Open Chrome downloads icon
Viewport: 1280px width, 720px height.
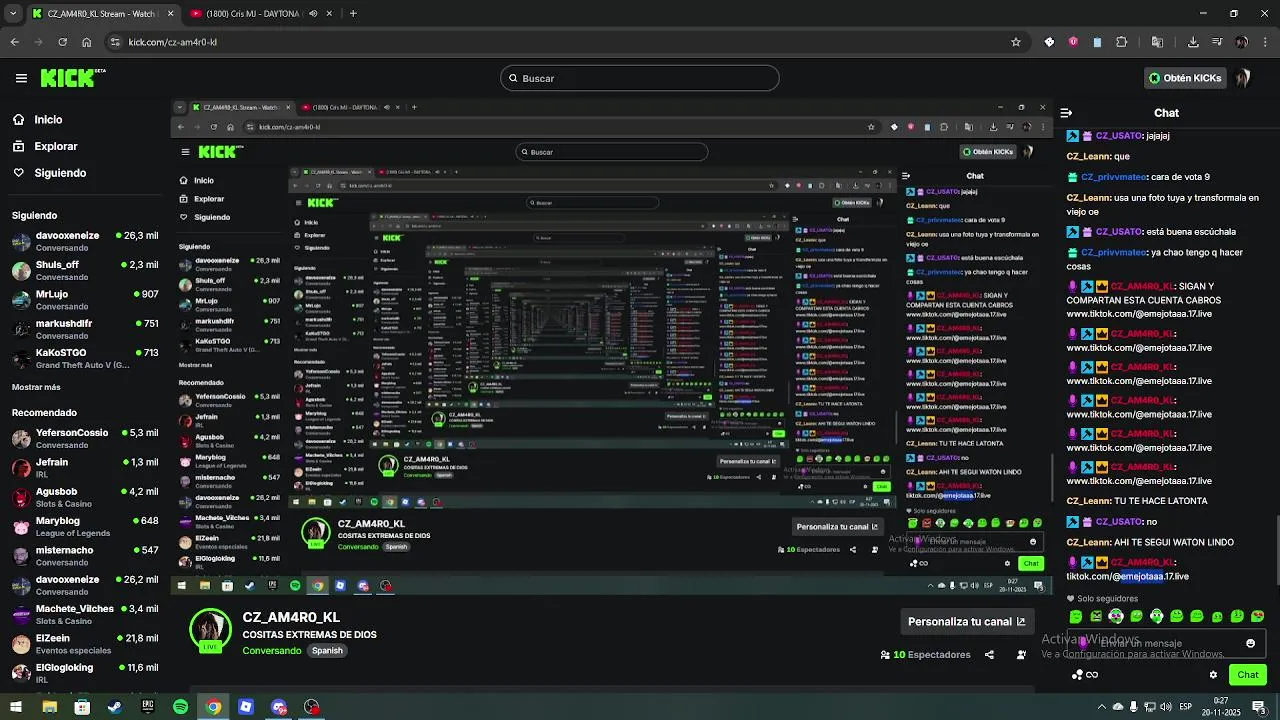1193,42
